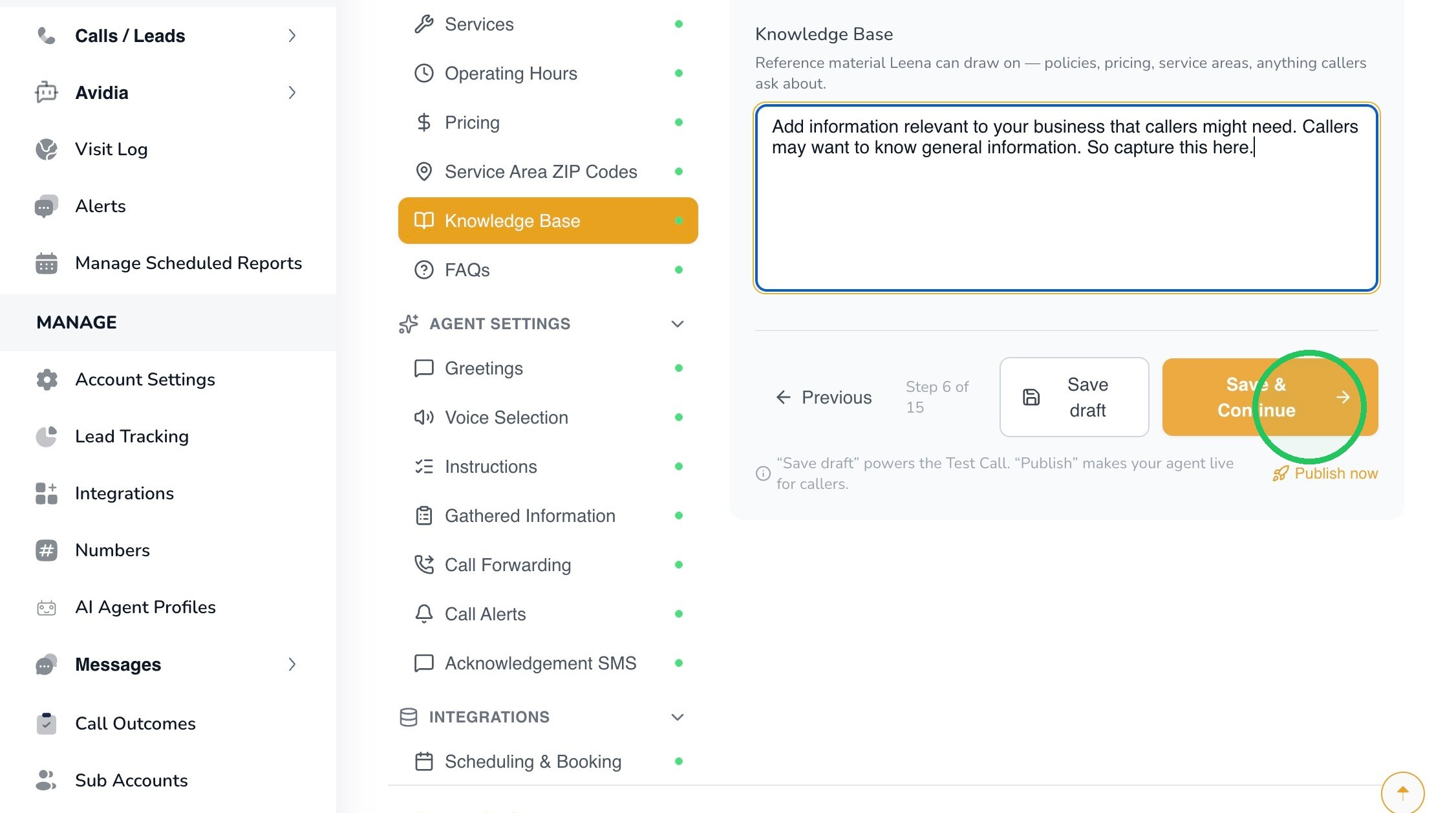1456x813 pixels.
Task: Click the Account Settings gear icon
Action: [x=46, y=380]
